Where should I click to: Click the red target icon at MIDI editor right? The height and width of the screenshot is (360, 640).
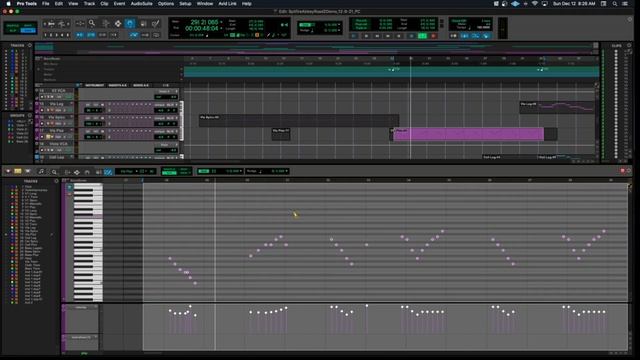pyautogui.click(x=622, y=171)
